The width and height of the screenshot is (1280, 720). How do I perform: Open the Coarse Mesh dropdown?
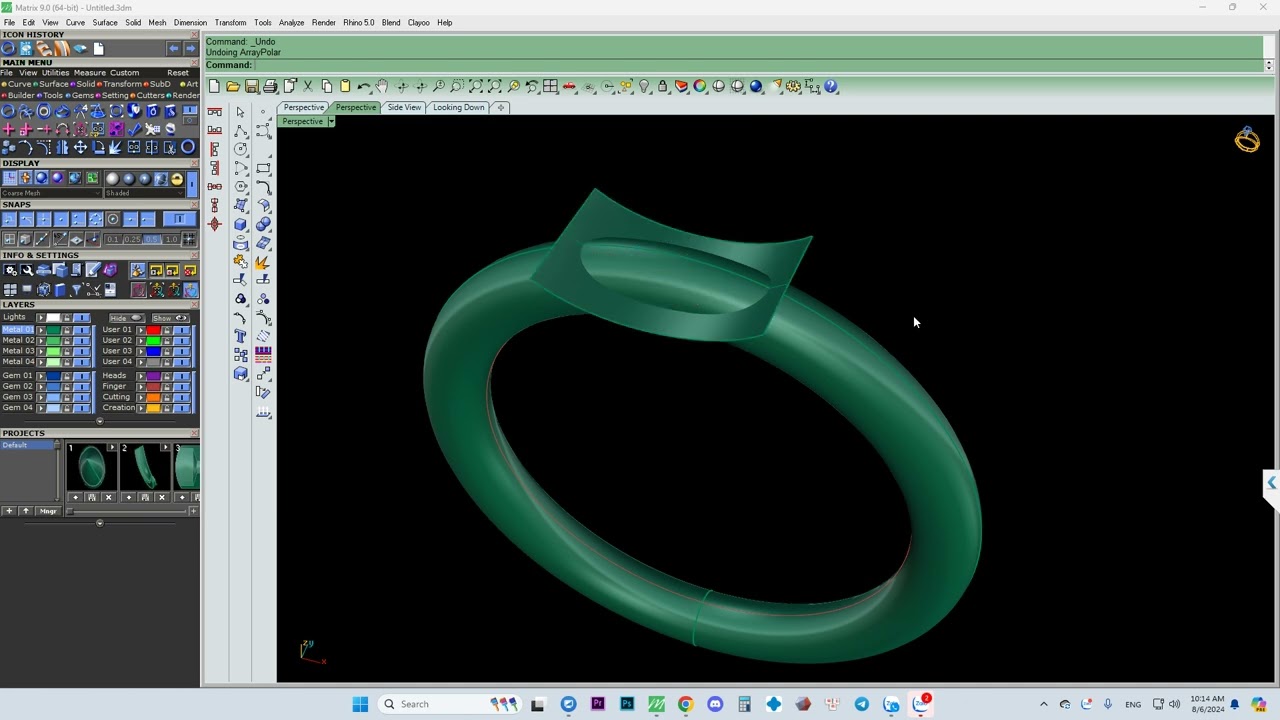52,193
